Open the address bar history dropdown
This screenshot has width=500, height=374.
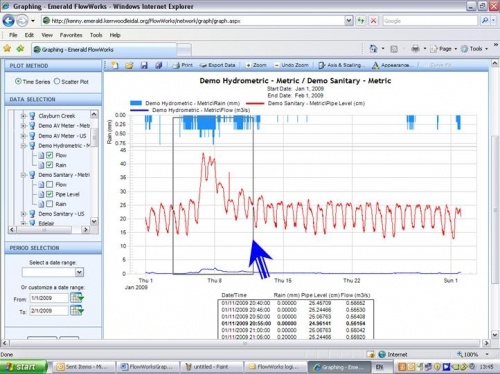(x=348, y=21)
